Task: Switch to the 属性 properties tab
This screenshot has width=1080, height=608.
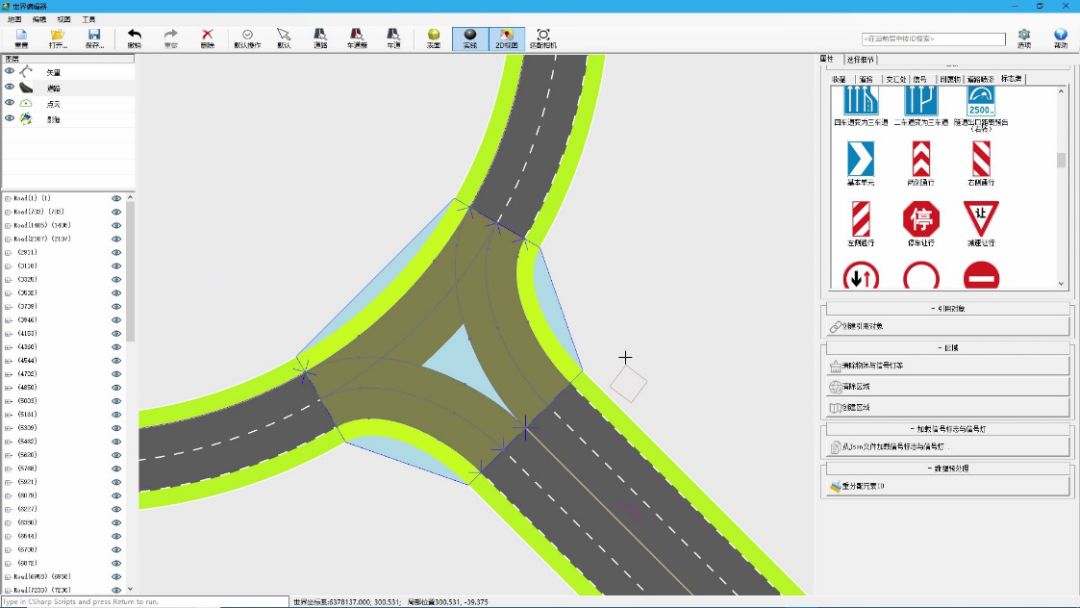Action: pos(827,59)
